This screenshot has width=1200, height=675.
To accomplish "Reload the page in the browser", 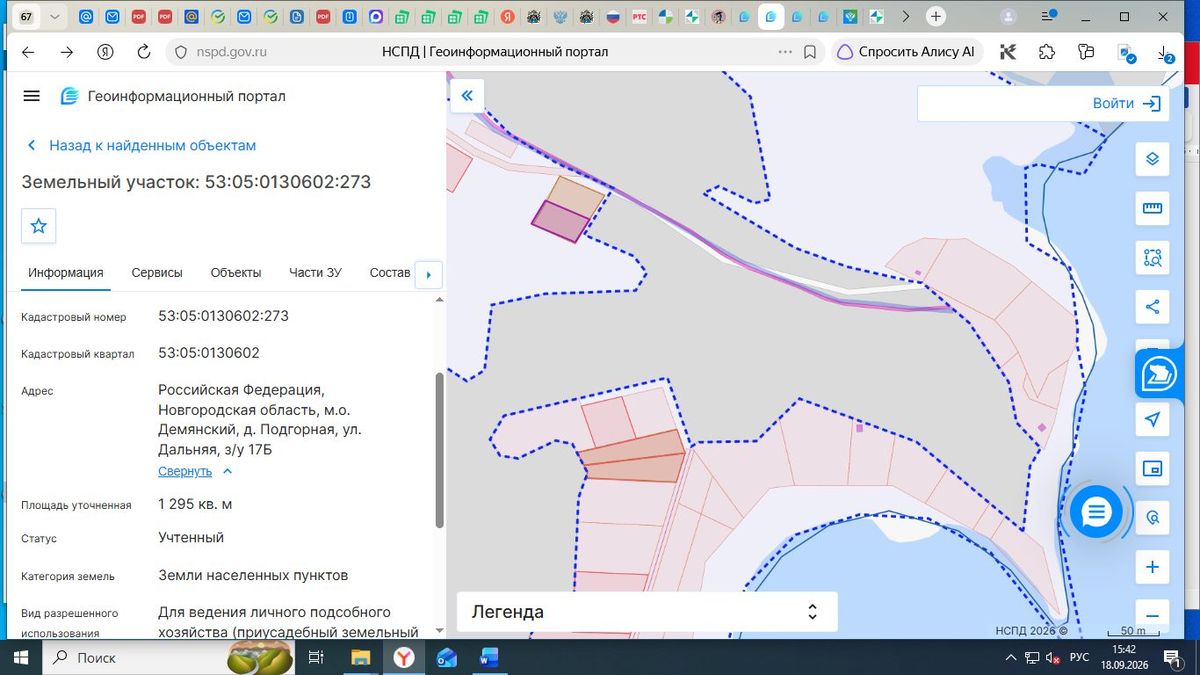I will point(143,52).
